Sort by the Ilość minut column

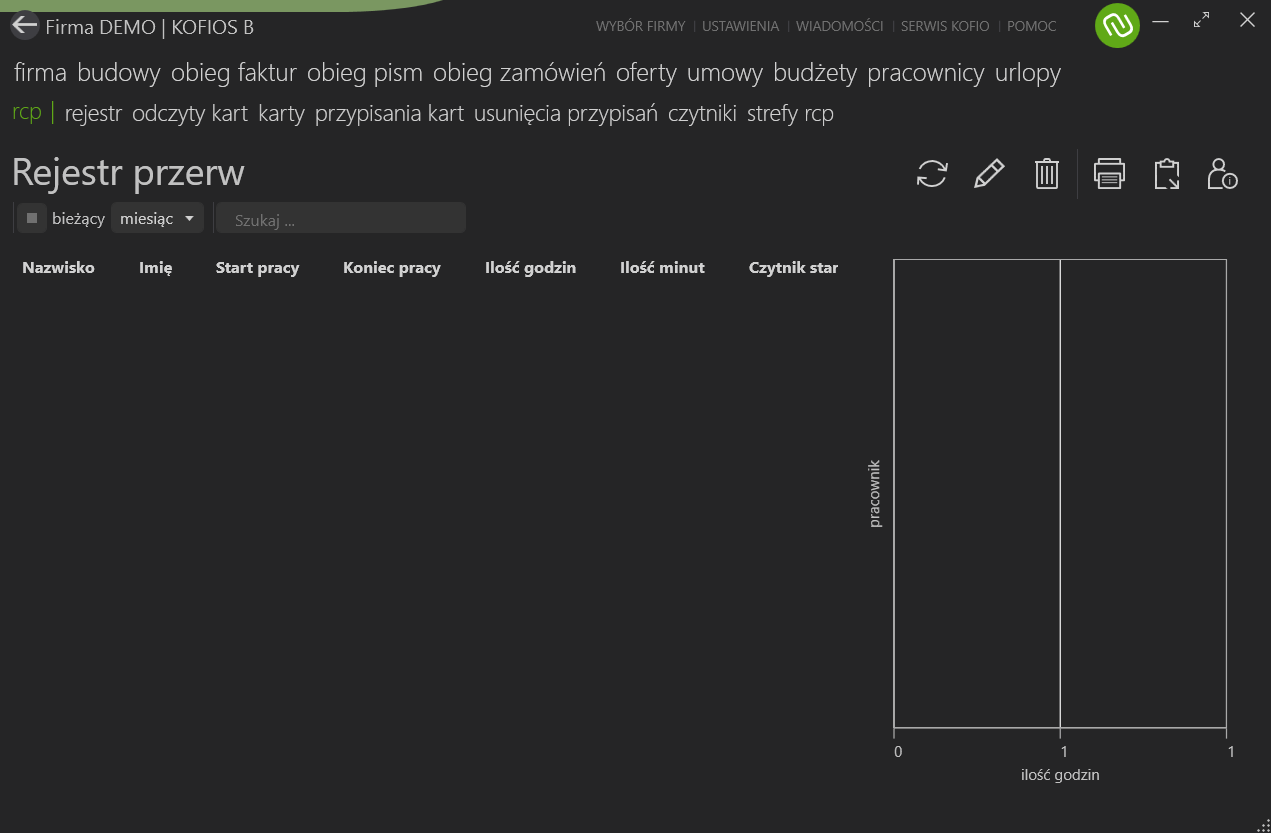(x=662, y=267)
